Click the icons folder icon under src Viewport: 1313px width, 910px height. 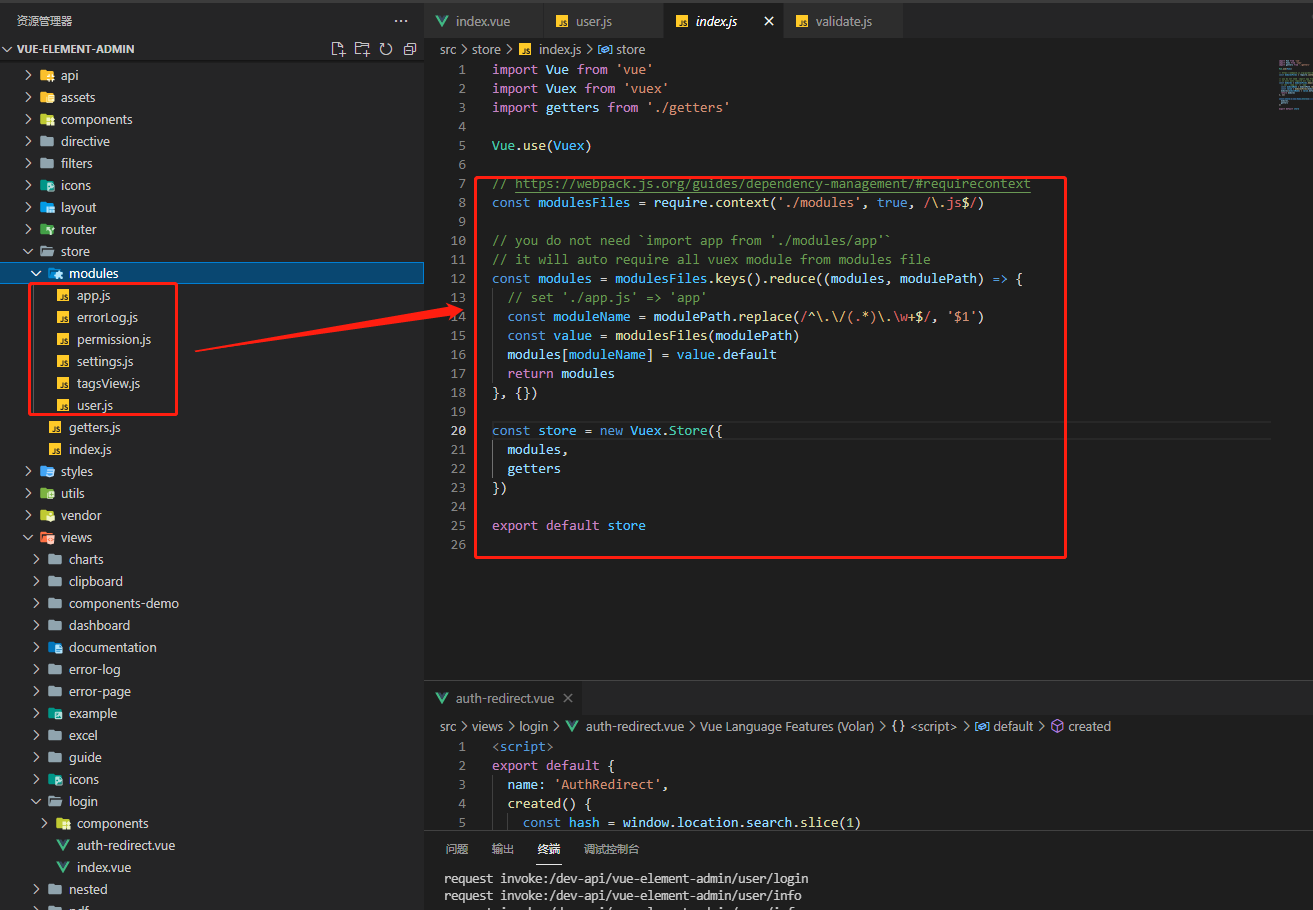(47, 185)
